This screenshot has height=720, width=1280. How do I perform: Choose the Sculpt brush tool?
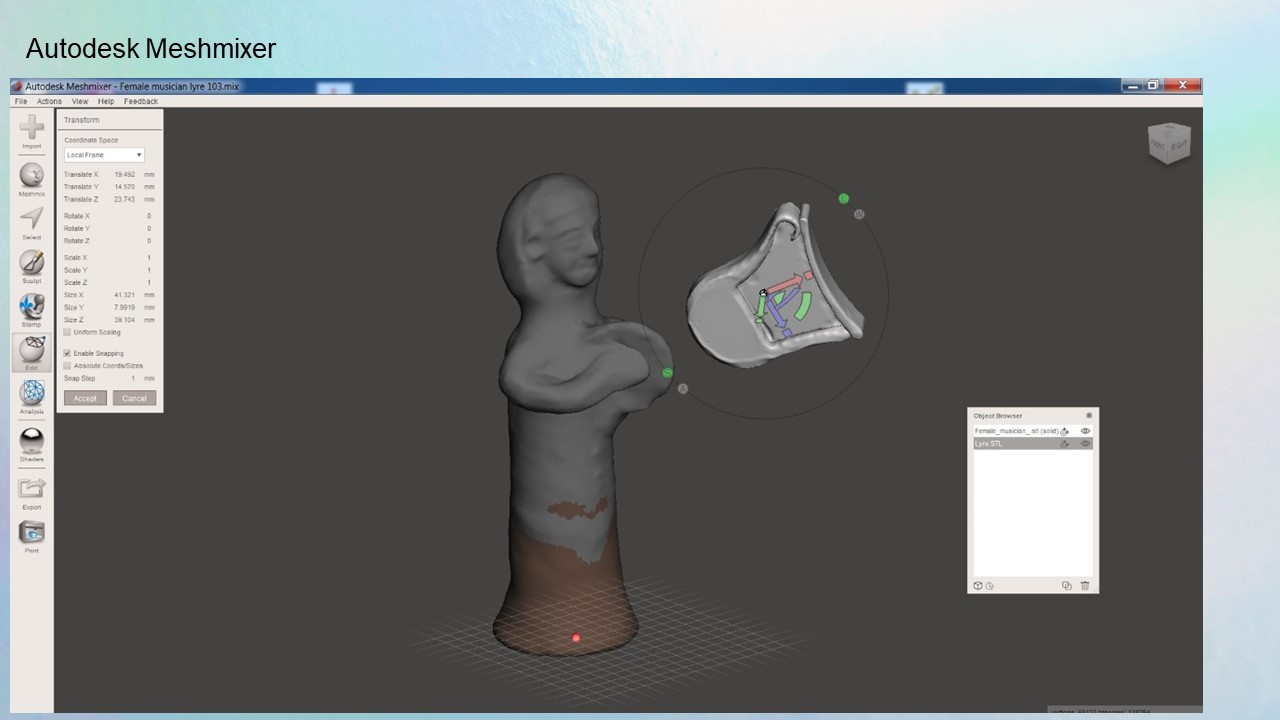(32, 263)
